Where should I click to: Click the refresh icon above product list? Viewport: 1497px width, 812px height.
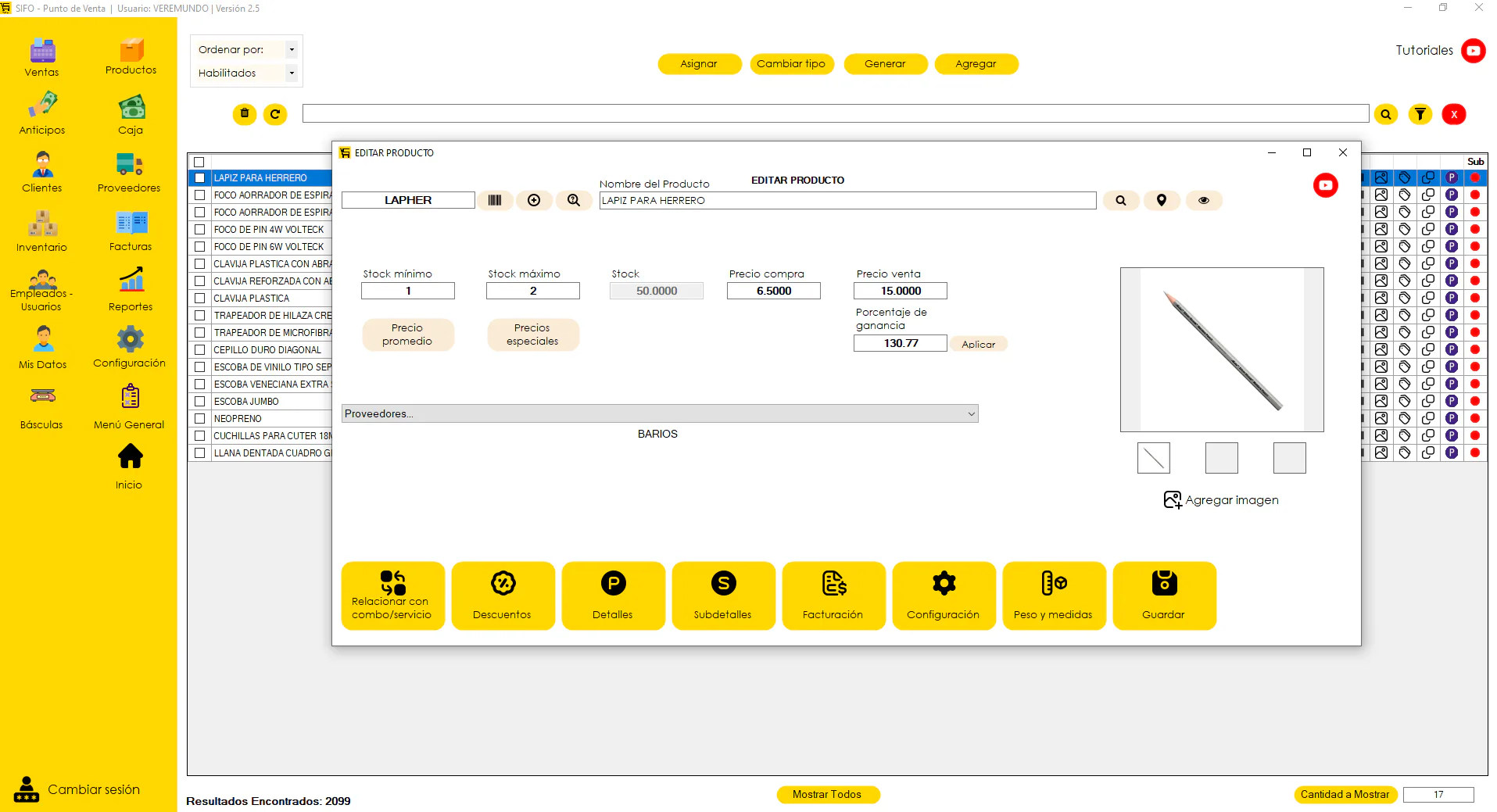[275, 114]
